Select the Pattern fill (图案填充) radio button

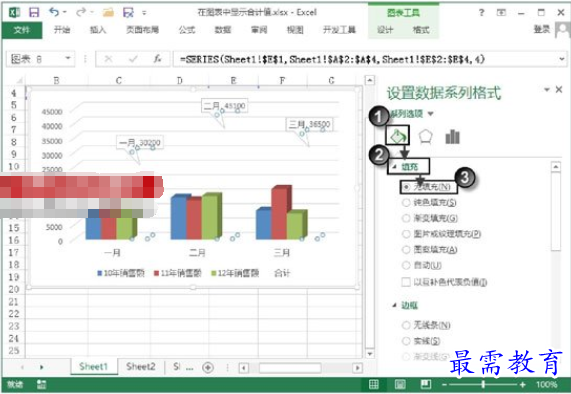pos(406,249)
